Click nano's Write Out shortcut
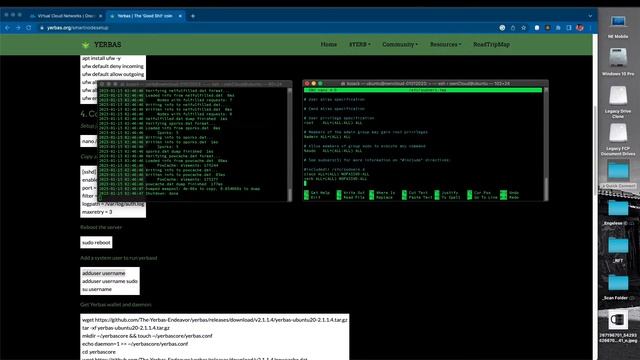The height and width of the screenshot is (360, 640). 351,193
